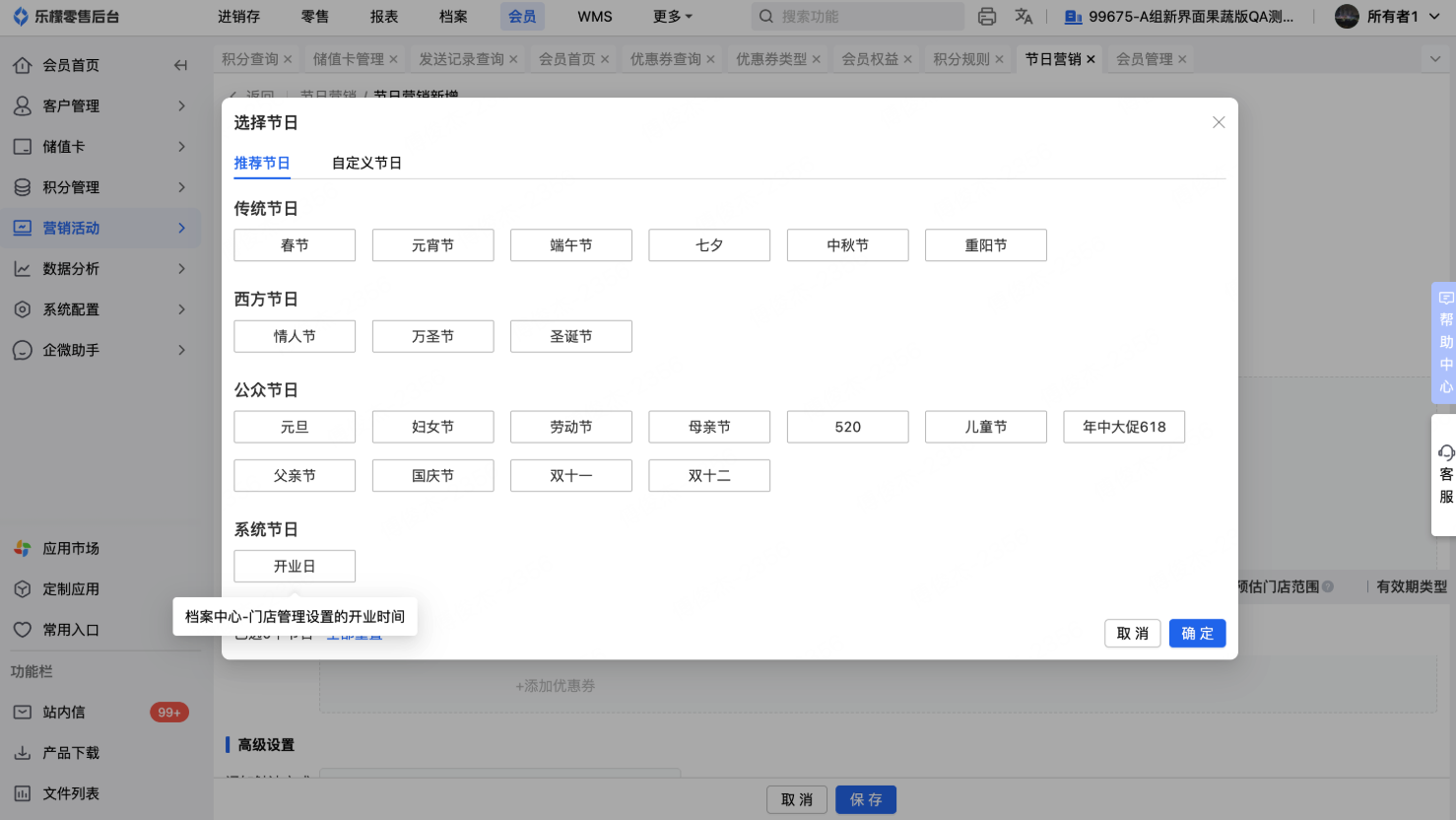Select the 年中大促618 holiday option
Image resolution: width=1456 pixels, height=820 pixels.
[1123, 427]
